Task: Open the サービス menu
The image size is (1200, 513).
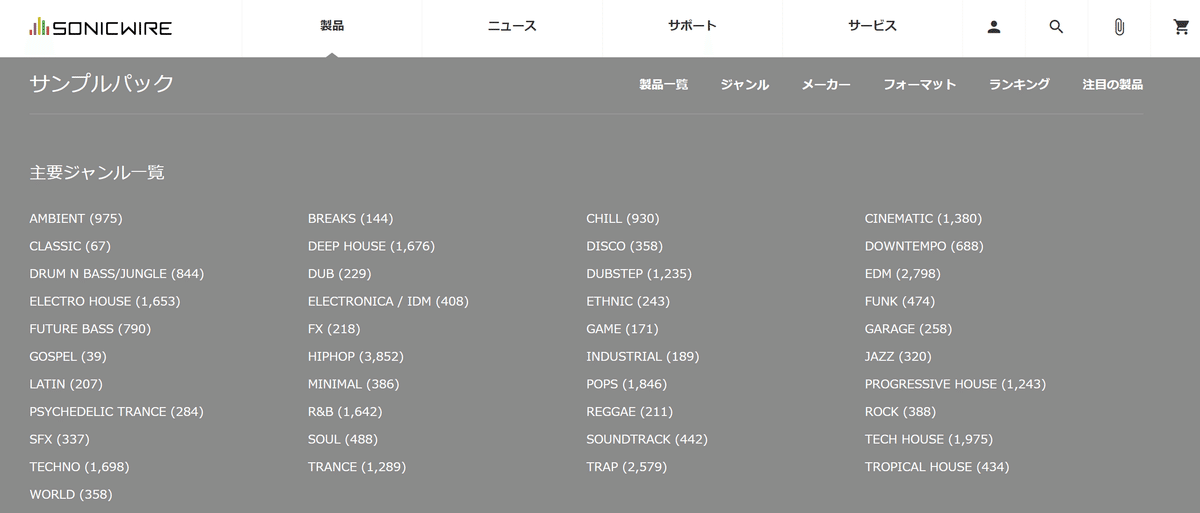Action: [x=872, y=26]
